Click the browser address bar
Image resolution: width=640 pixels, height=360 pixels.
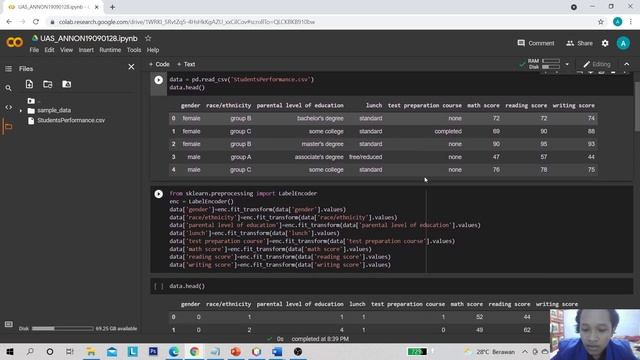pyautogui.click(x=322, y=22)
